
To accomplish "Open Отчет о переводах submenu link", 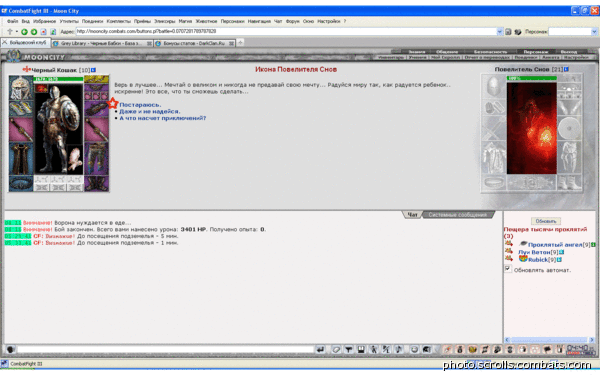I will pyautogui.click(x=487, y=57).
